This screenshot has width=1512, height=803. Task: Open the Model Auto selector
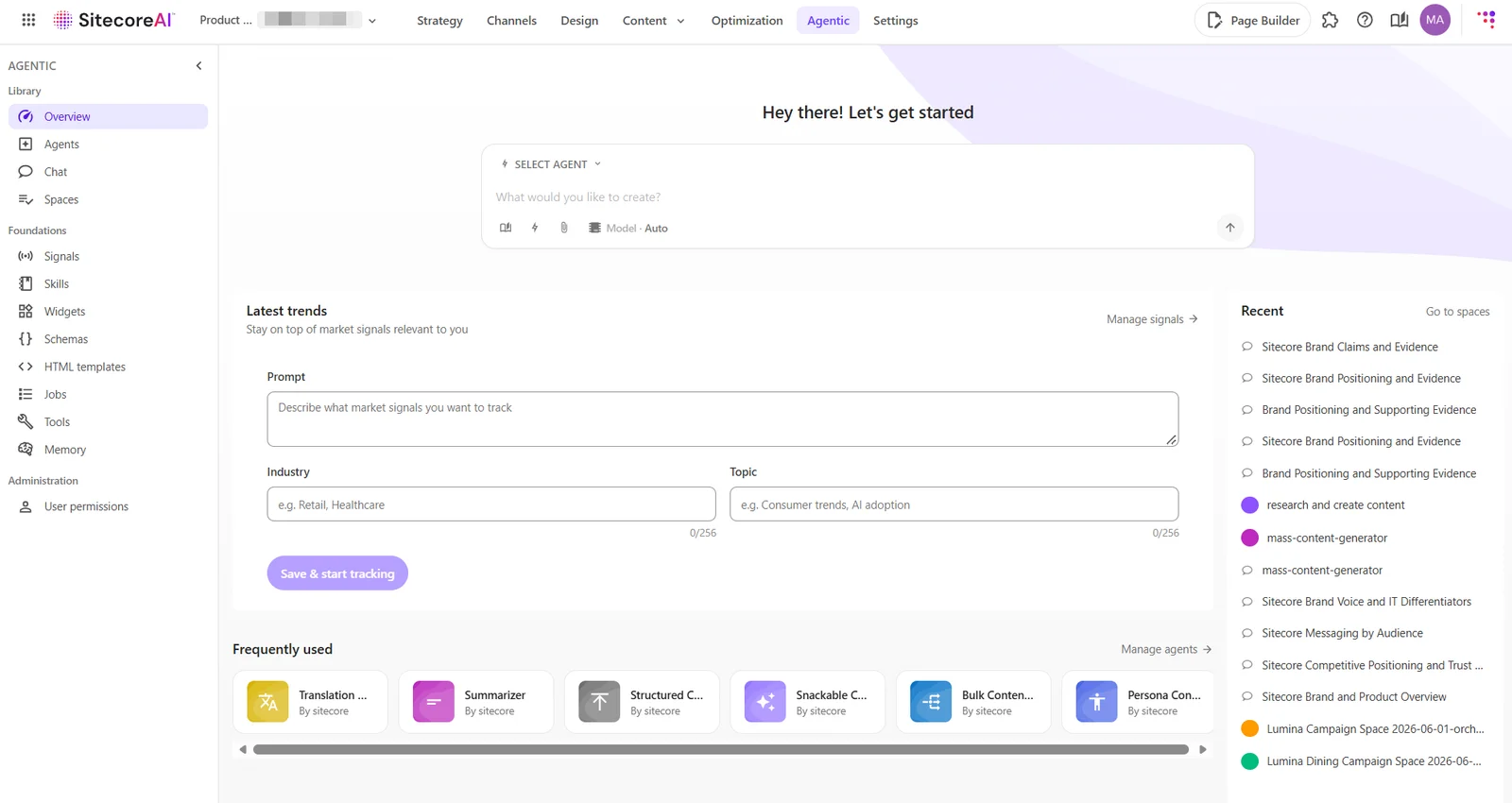tap(628, 228)
